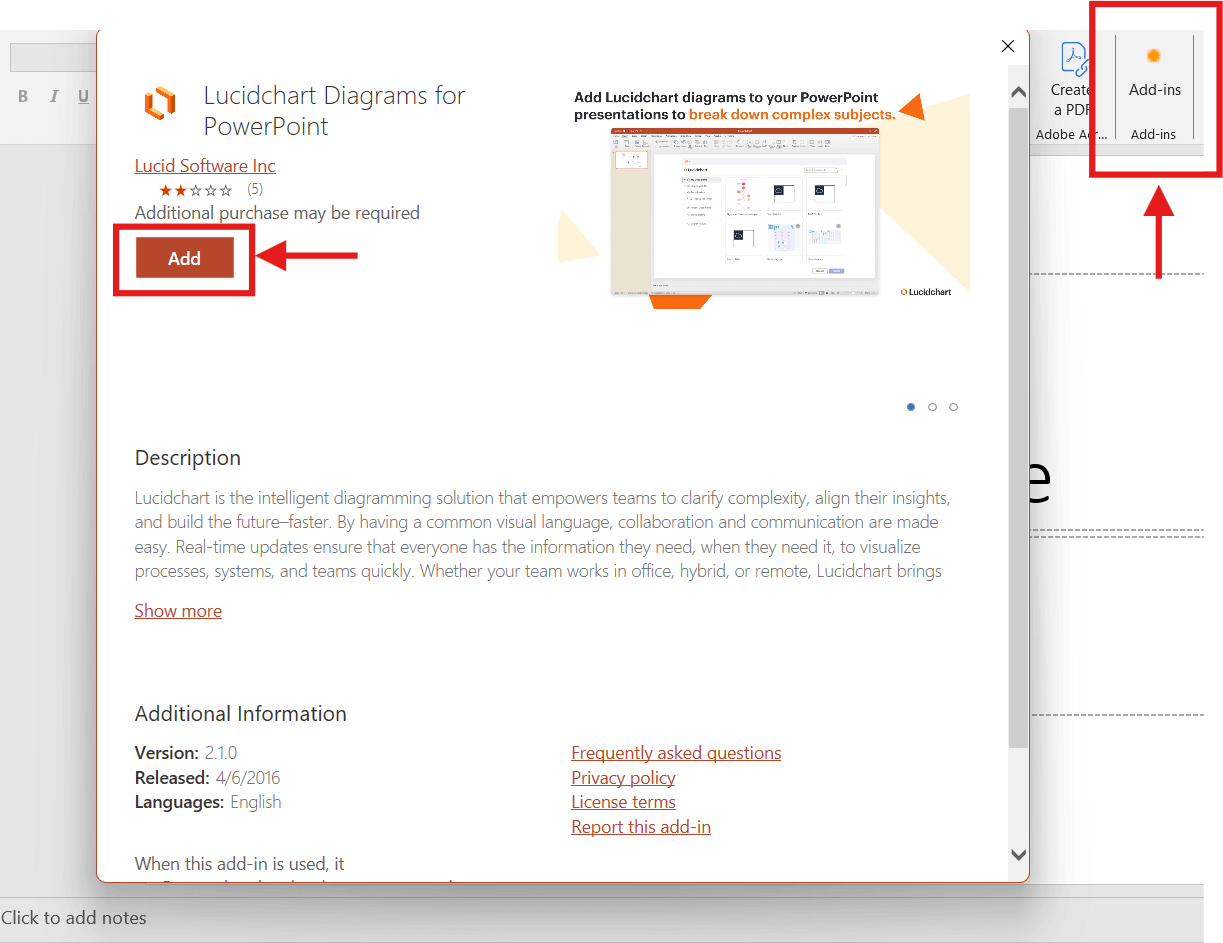
Task: Open the Add-ins ribbon icon
Action: [1154, 75]
